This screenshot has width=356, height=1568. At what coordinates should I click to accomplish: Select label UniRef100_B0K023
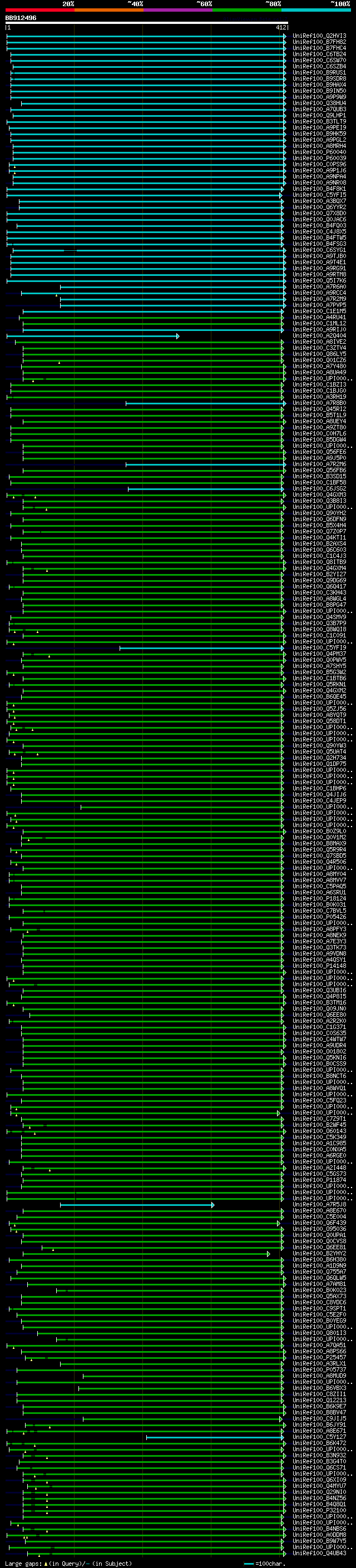(319, 1290)
